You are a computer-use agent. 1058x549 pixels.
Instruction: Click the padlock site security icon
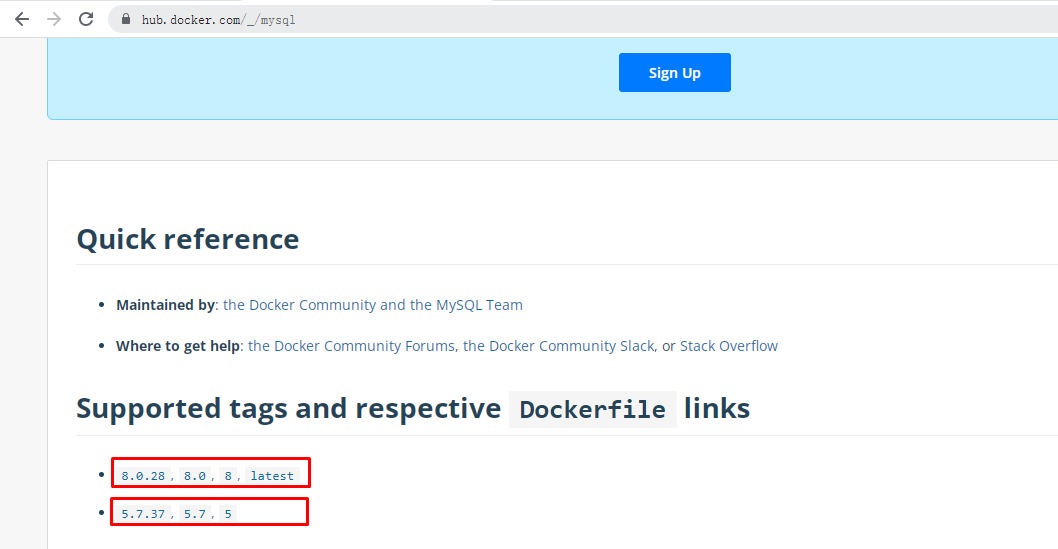pyautogui.click(x=126, y=19)
